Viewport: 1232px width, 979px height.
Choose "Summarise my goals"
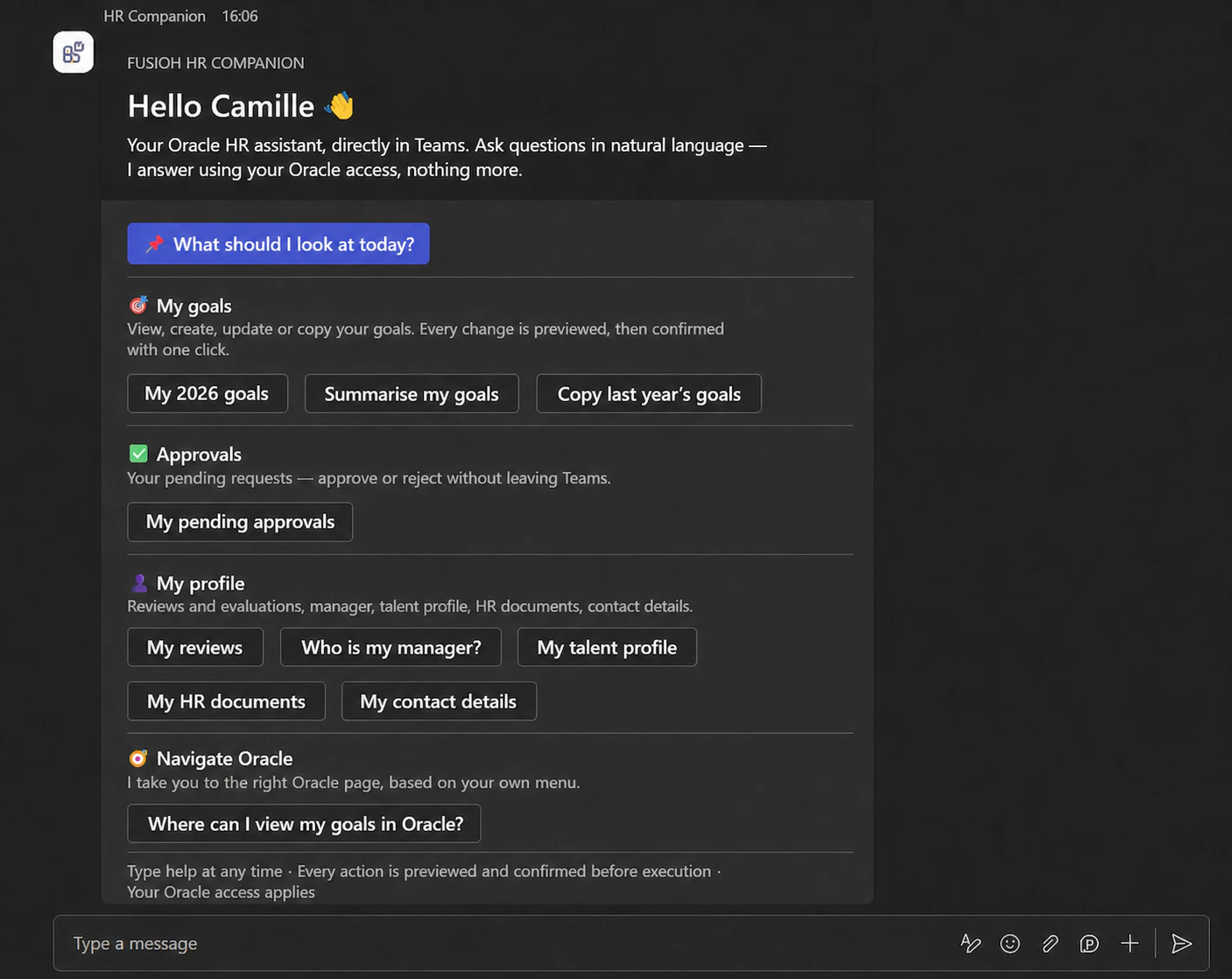coord(412,393)
